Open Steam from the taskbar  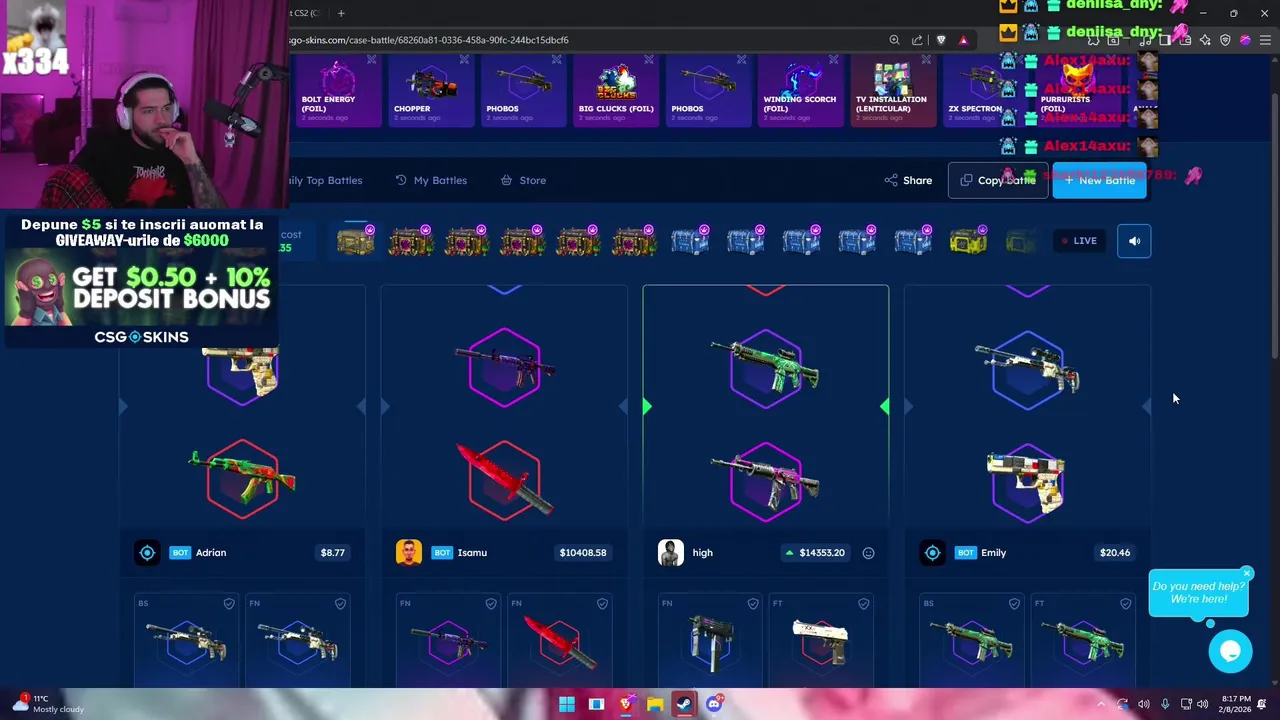click(684, 704)
